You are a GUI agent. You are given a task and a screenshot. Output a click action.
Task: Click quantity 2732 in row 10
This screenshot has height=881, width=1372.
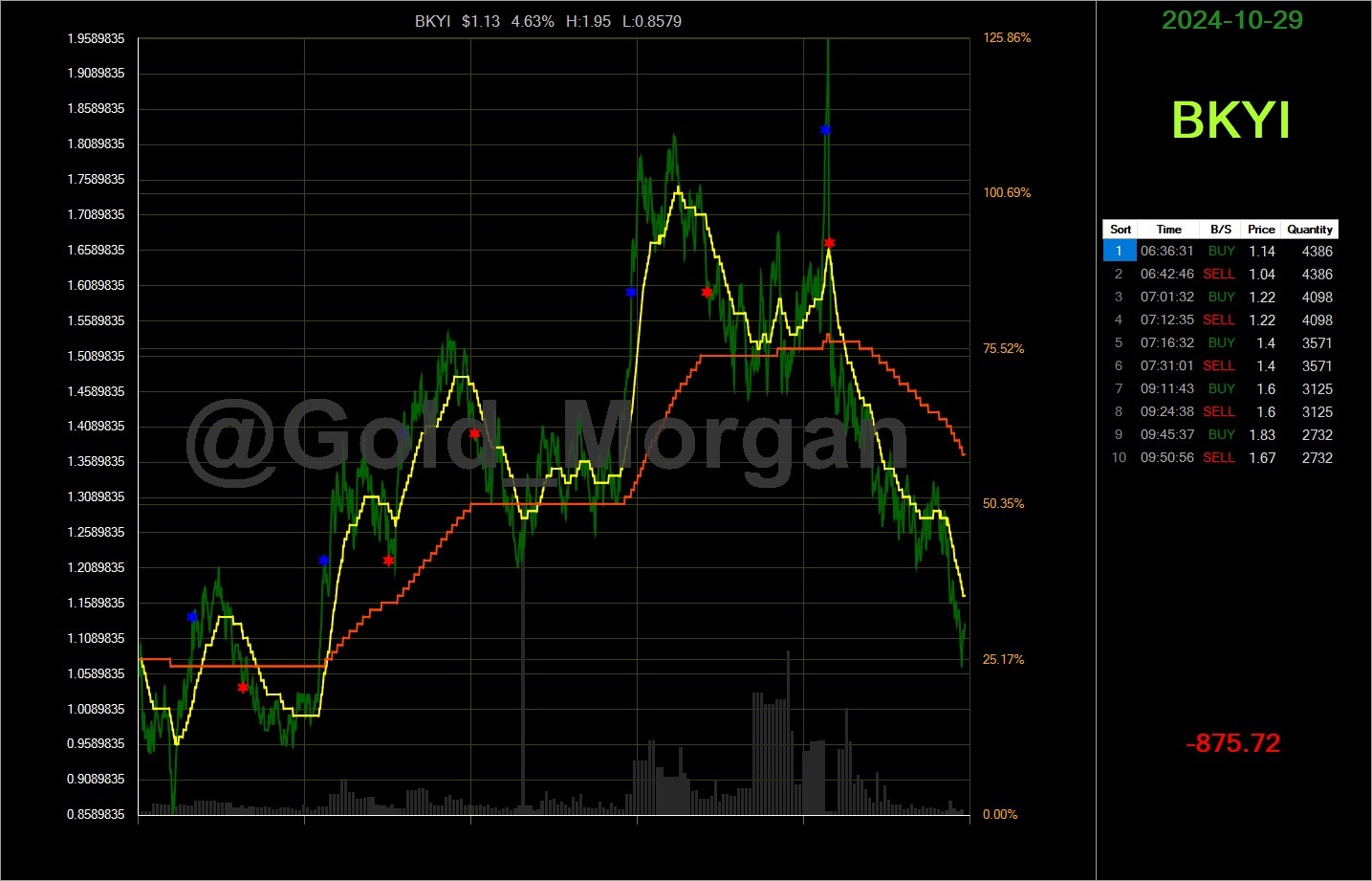click(1317, 457)
